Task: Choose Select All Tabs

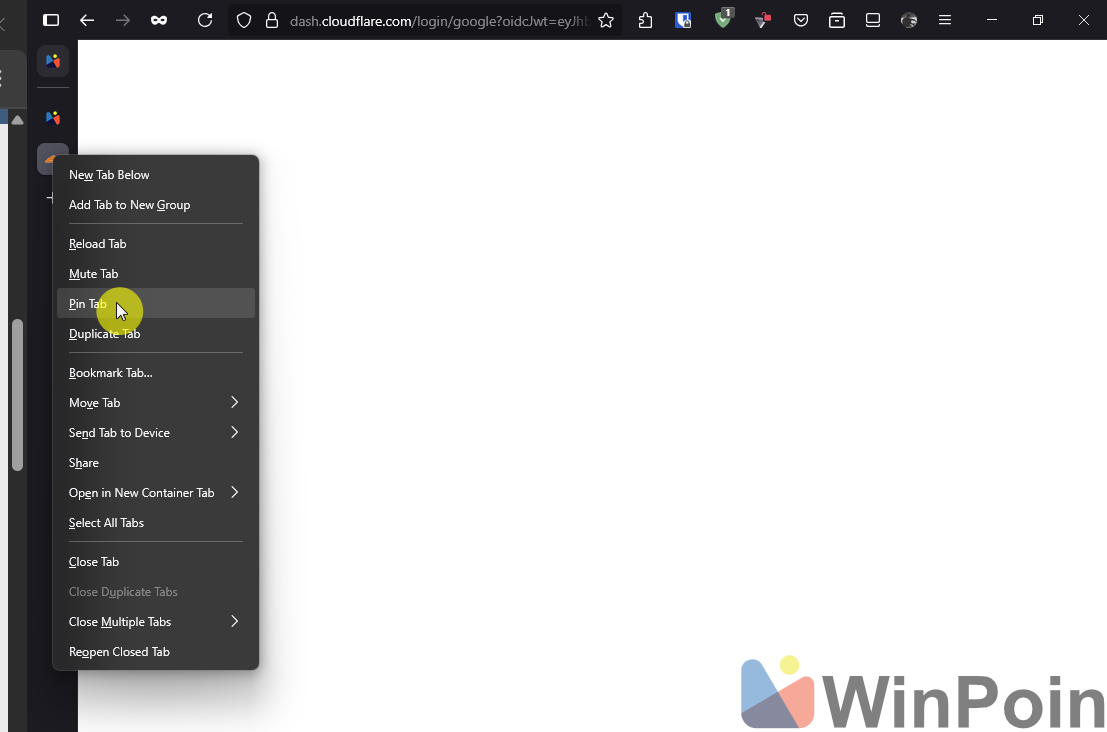Action: (x=156, y=523)
